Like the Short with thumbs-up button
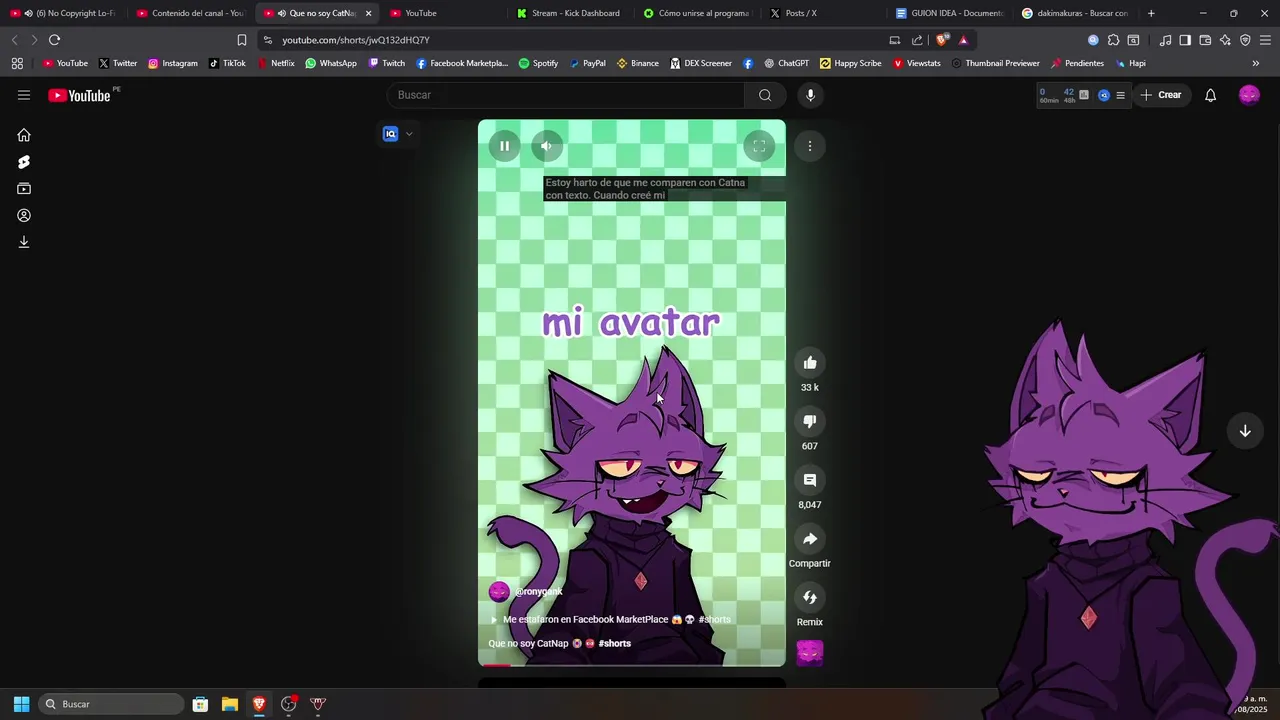Image resolution: width=1280 pixels, height=720 pixels. tap(810, 363)
